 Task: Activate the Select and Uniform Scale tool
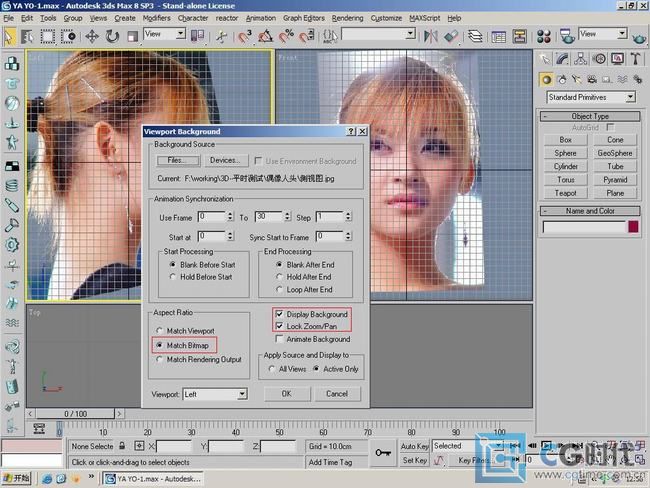click(132, 36)
